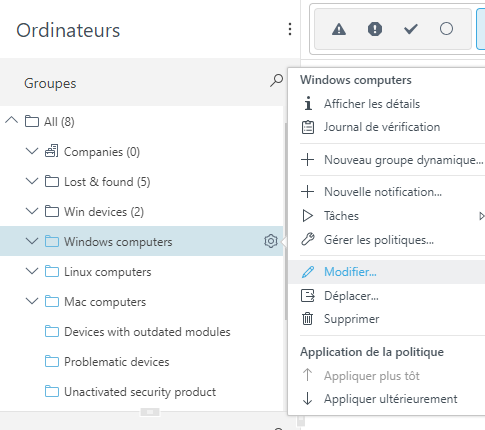
Task: Toggle the empty circle status filter
Action: click(446, 29)
